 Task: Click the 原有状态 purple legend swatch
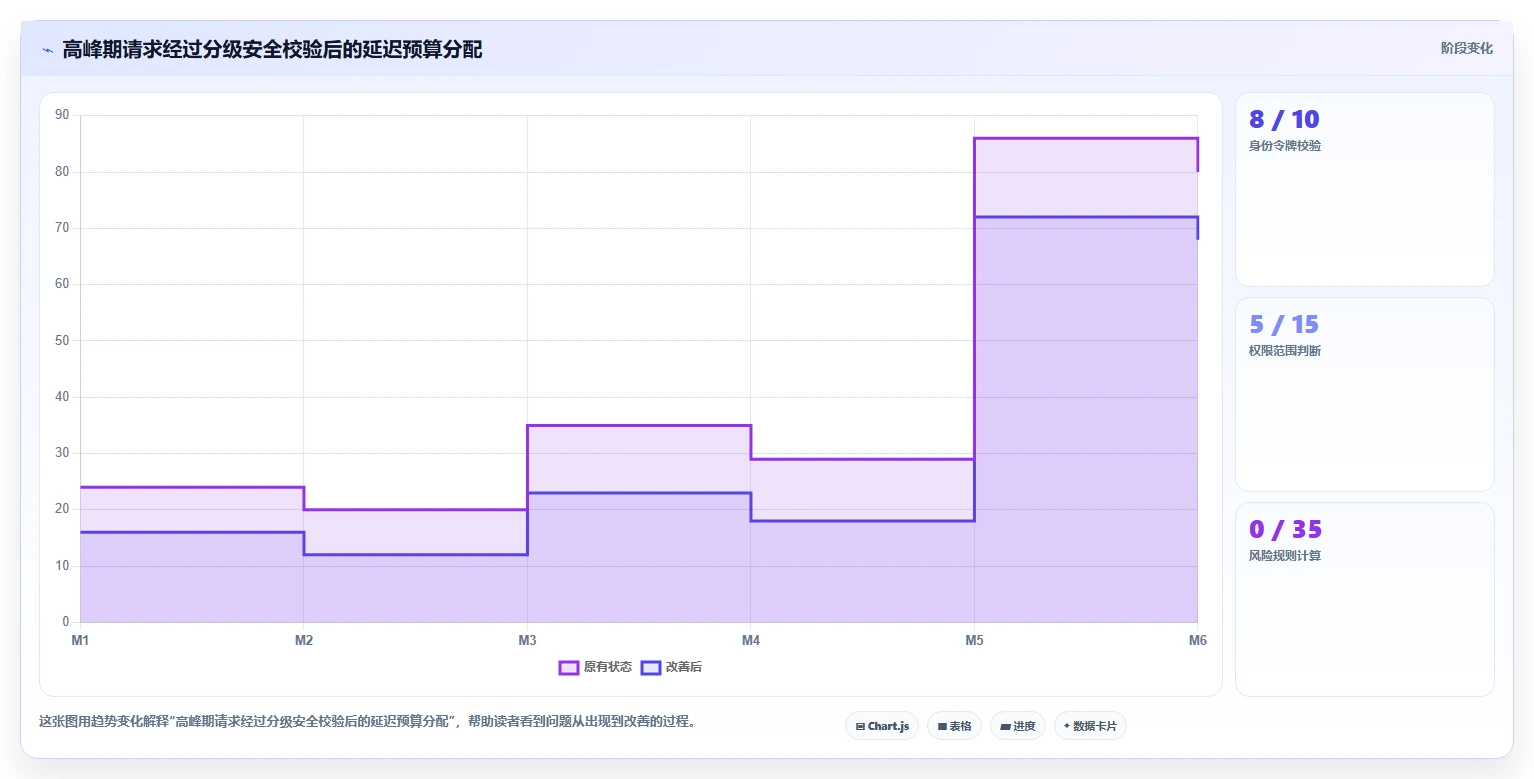(x=569, y=667)
